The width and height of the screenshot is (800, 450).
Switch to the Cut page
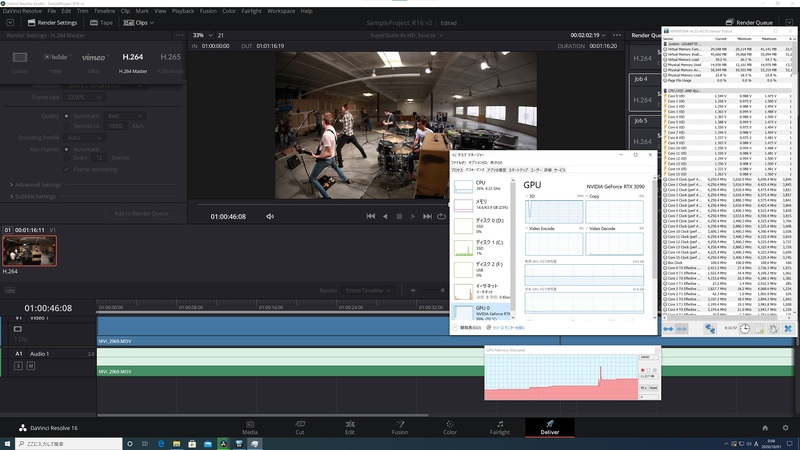point(299,428)
